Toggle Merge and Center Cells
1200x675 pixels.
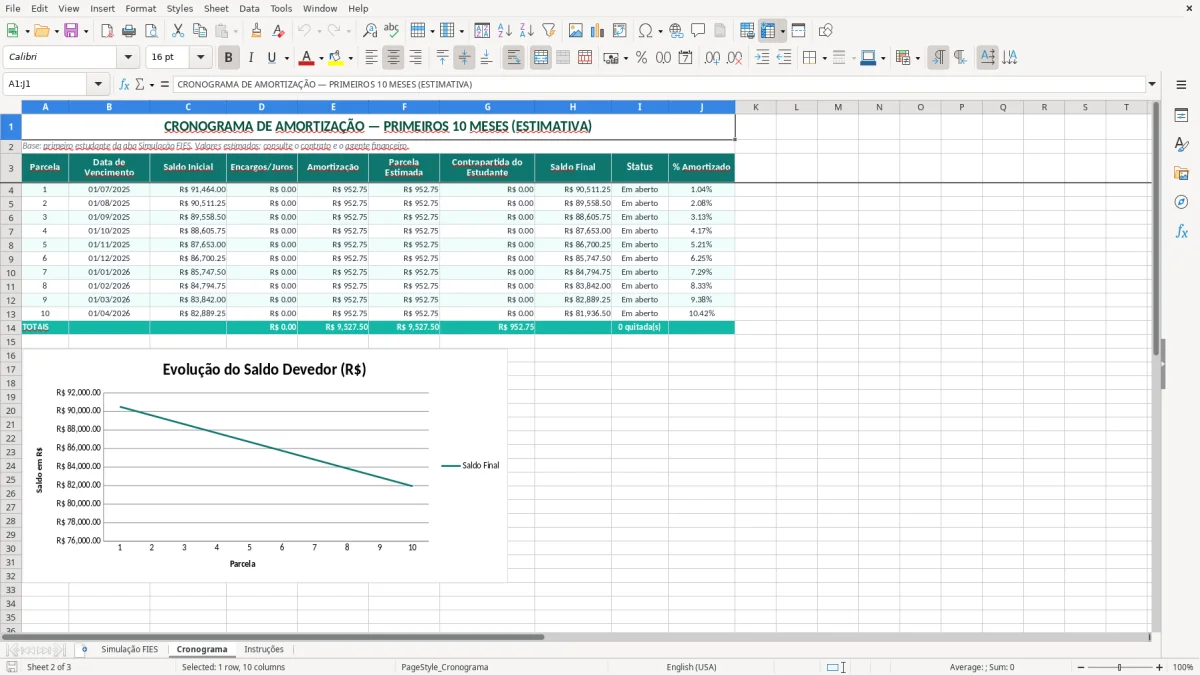coord(541,58)
